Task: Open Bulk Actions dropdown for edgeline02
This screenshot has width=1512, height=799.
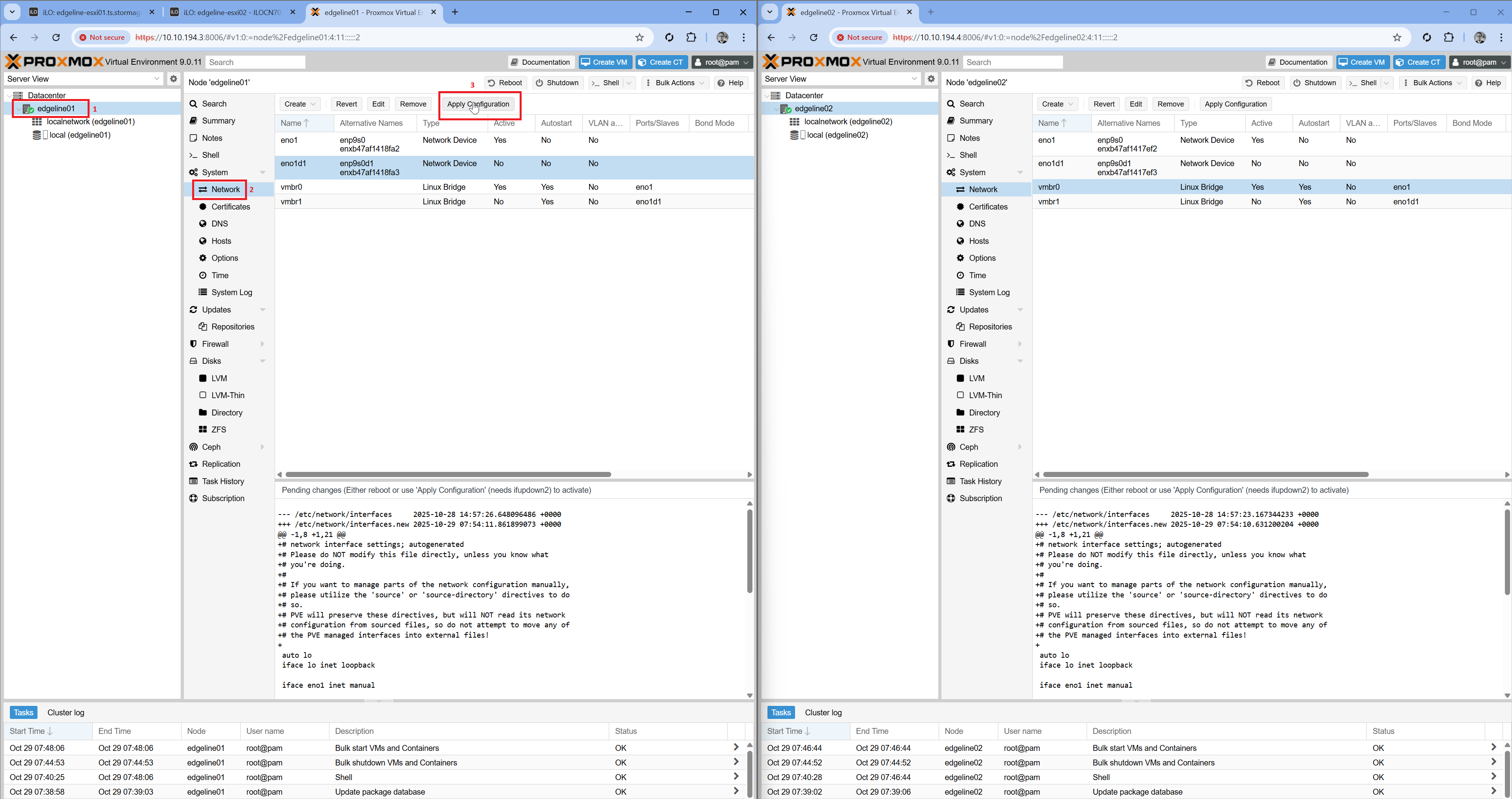Action: click(1433, 83)
